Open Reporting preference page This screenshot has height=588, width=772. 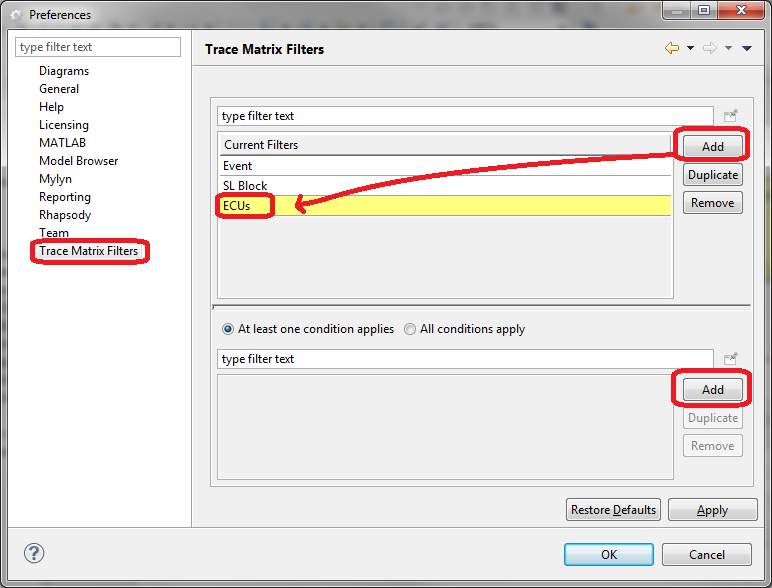pyautogui.click(x=65, y=196)
